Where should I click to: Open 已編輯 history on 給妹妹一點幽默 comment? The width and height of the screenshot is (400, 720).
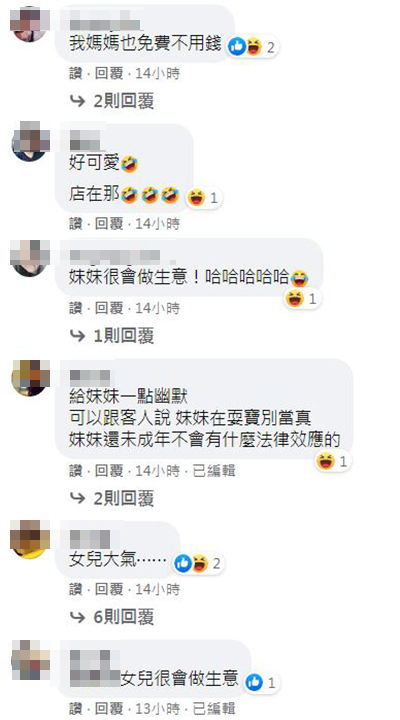click(214, 471)
